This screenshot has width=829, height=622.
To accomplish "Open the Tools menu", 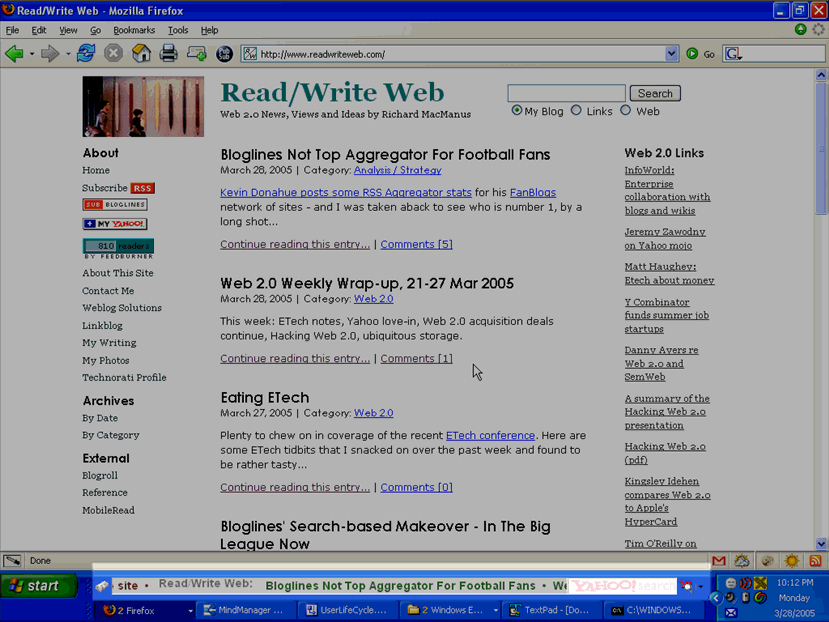I will click(178, 30).
